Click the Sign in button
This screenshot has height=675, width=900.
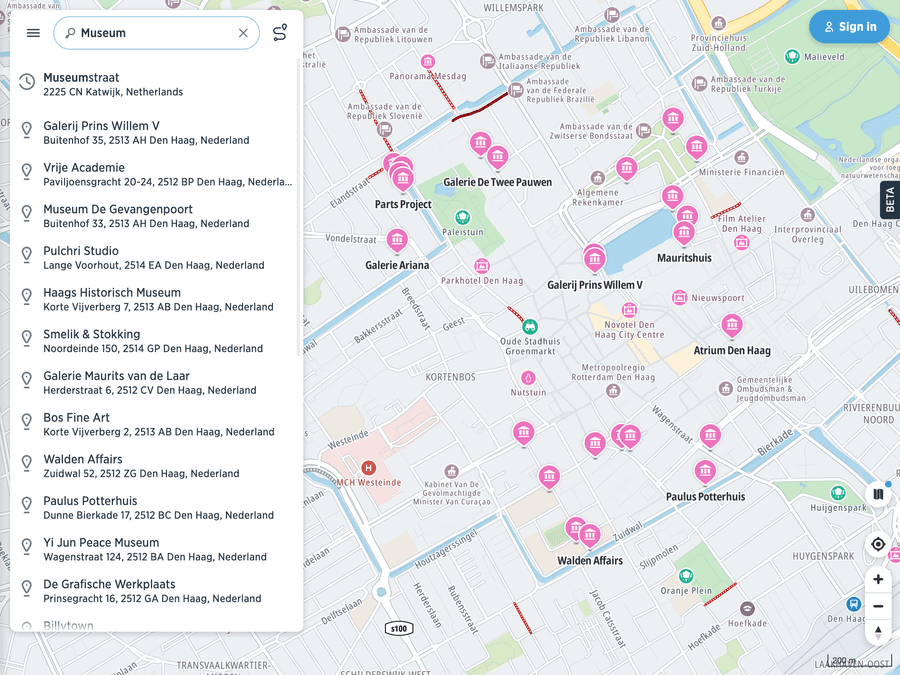pyautogui.click(x=849, y=26)
